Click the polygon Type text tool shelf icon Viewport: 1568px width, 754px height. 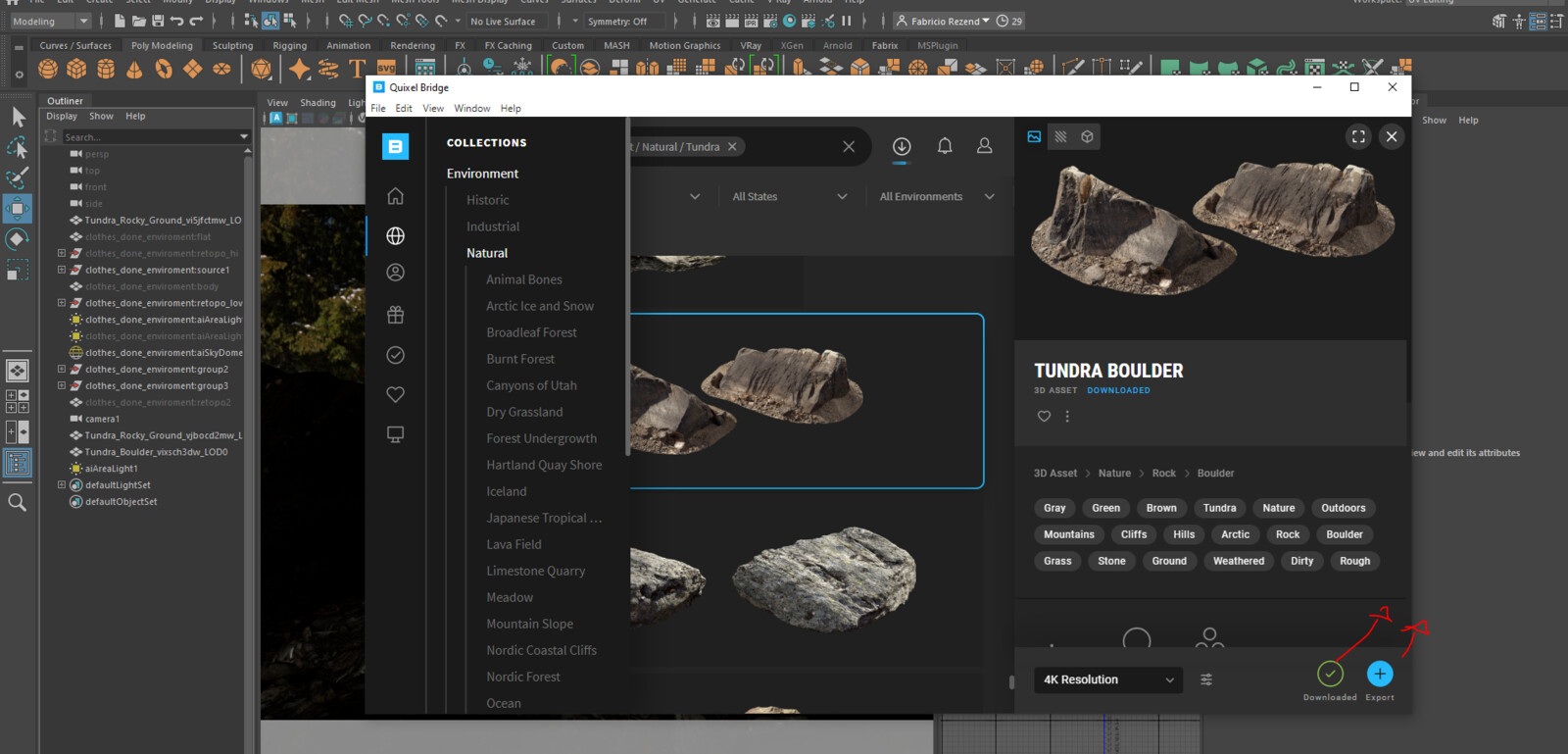coord(357,69)
